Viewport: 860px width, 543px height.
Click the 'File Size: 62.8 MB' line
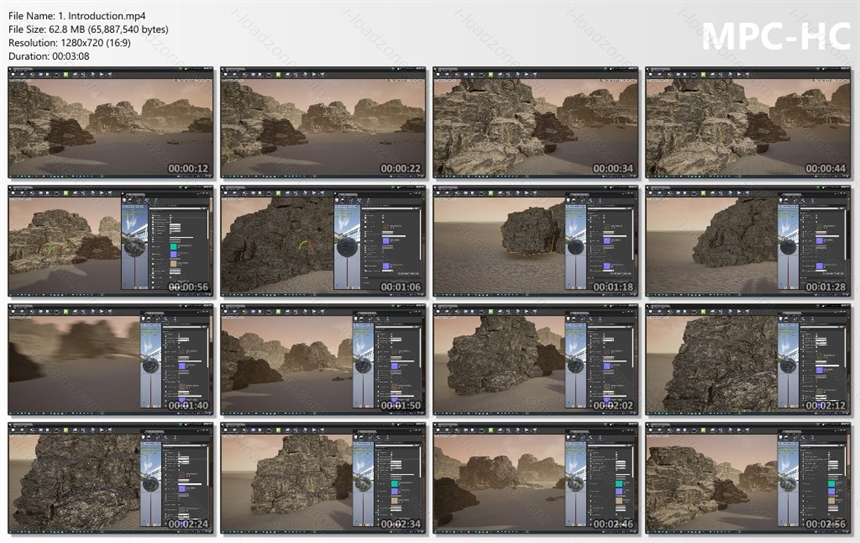(x=88, y=29)
